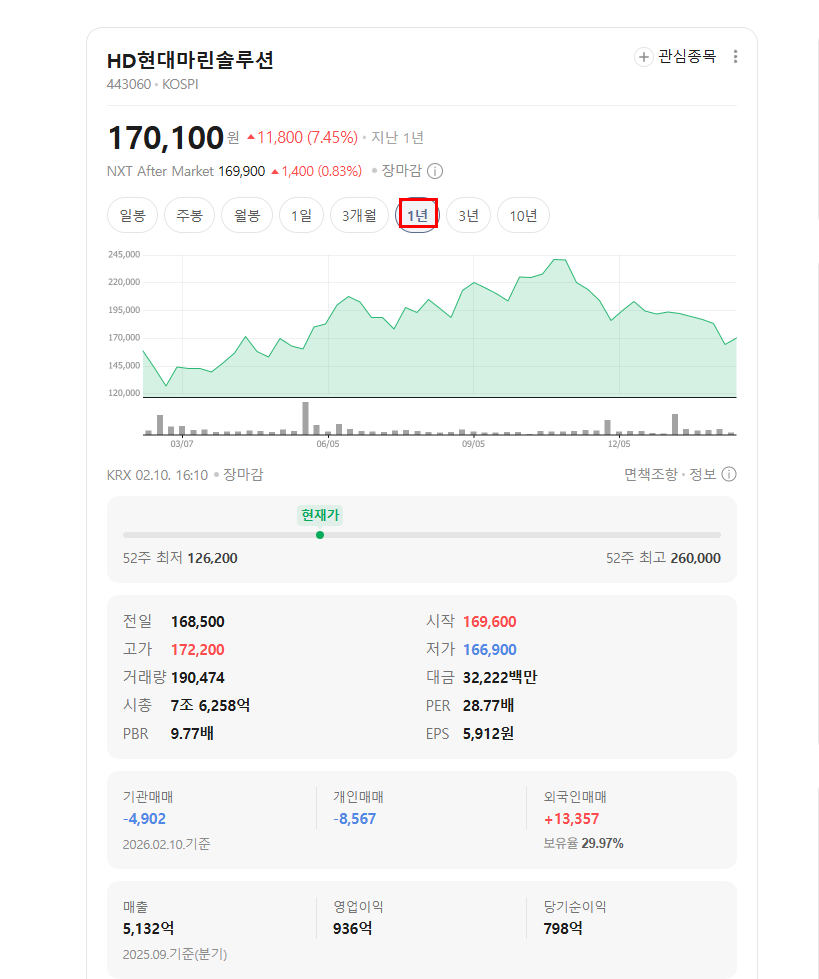This screenshot has height=979, width=819.
Task: Open info icon next to 면책조항 정보
Action: click(x=729, y=475)
